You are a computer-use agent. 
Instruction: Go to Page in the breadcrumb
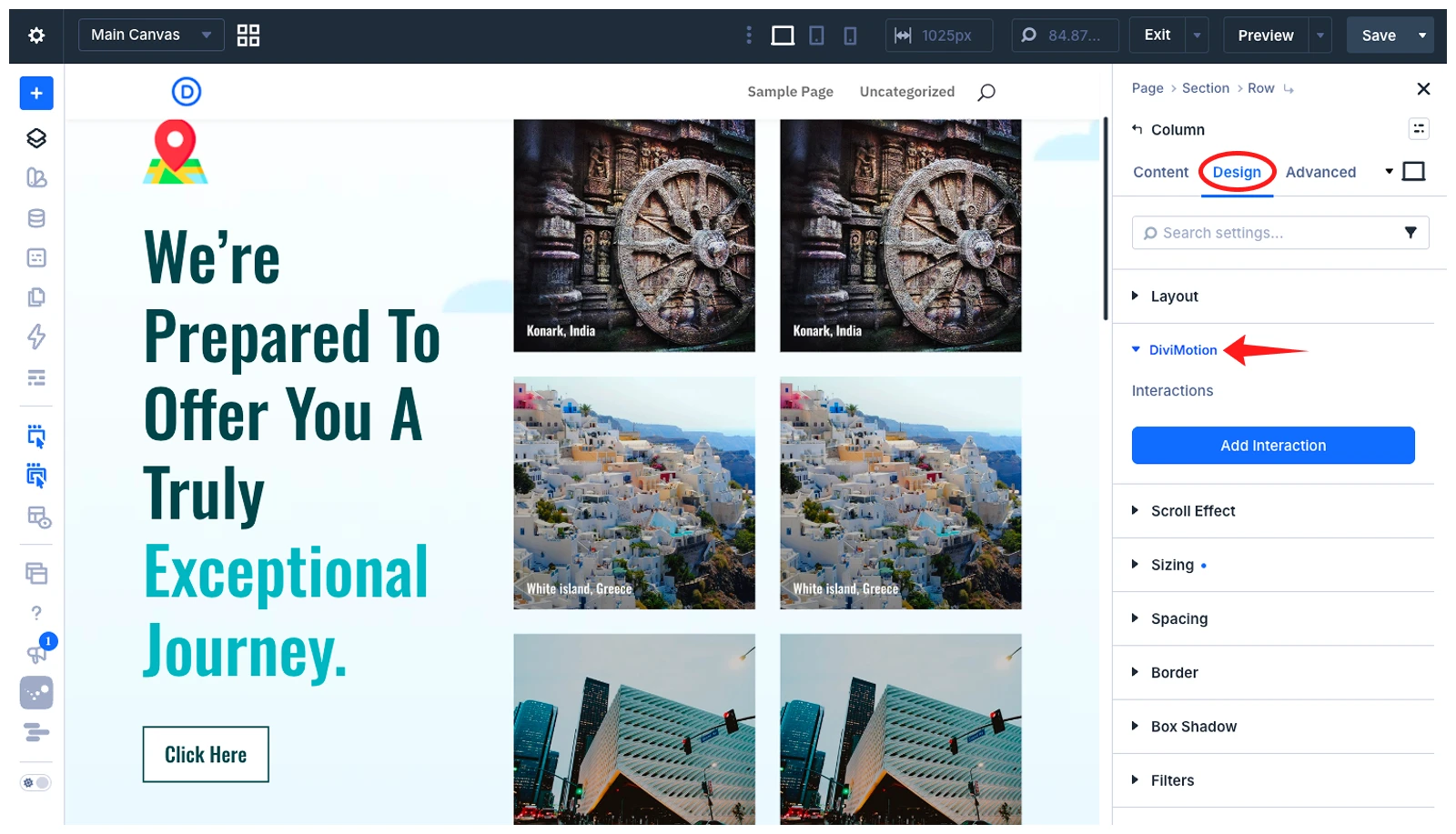click(1148, 88)
